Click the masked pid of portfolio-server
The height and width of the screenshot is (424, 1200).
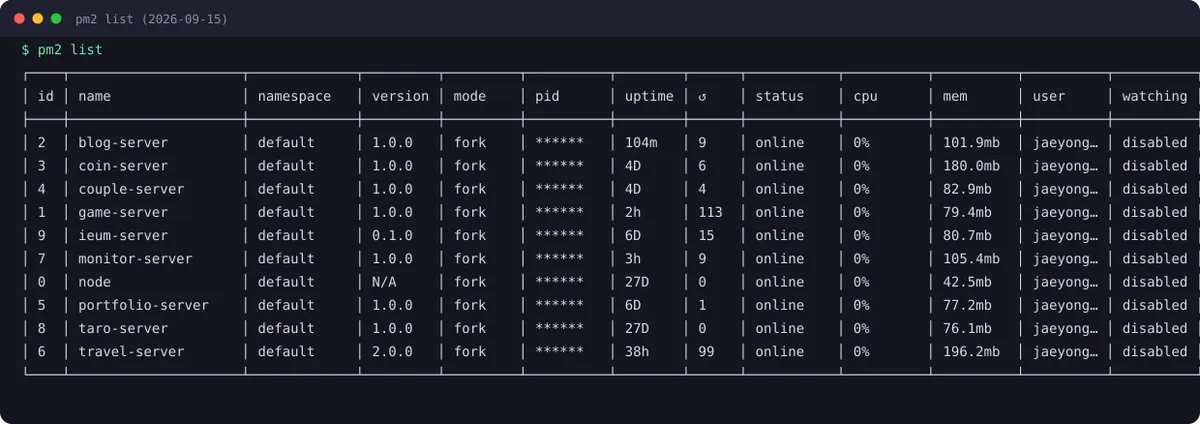[x=559, y=305]
